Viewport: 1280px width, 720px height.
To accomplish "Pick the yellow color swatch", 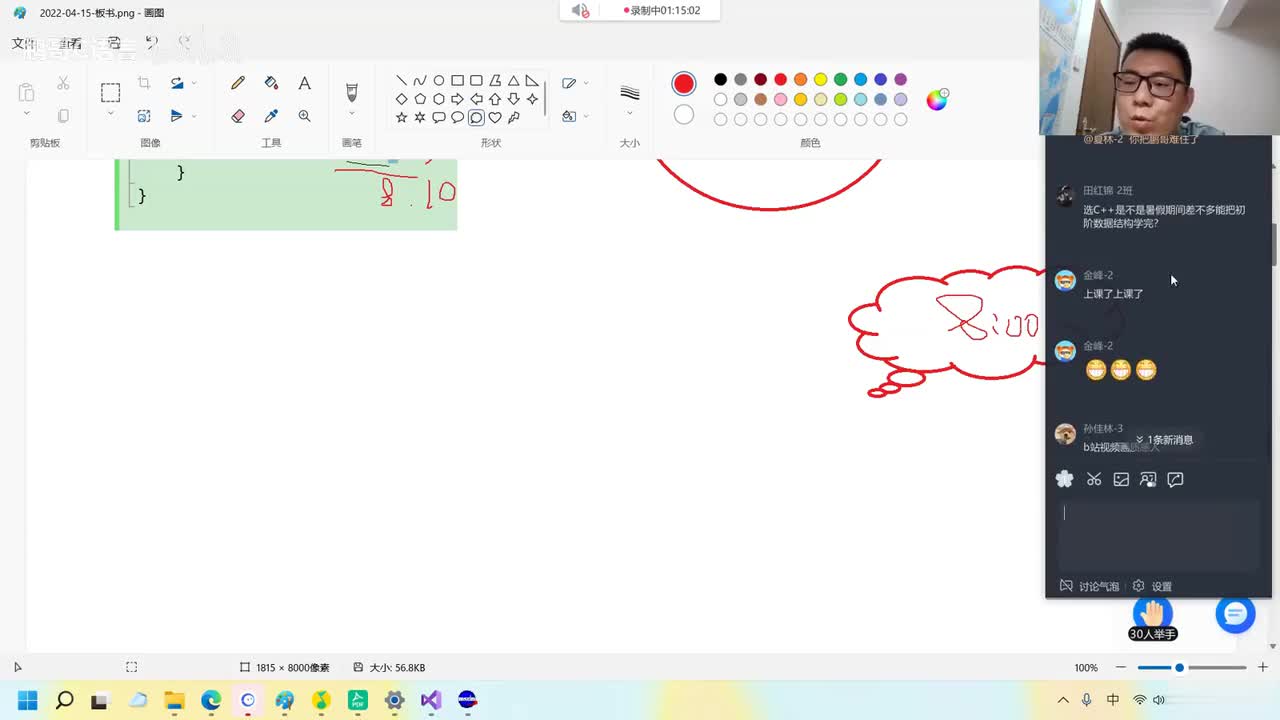I will [x=820, y=80].
